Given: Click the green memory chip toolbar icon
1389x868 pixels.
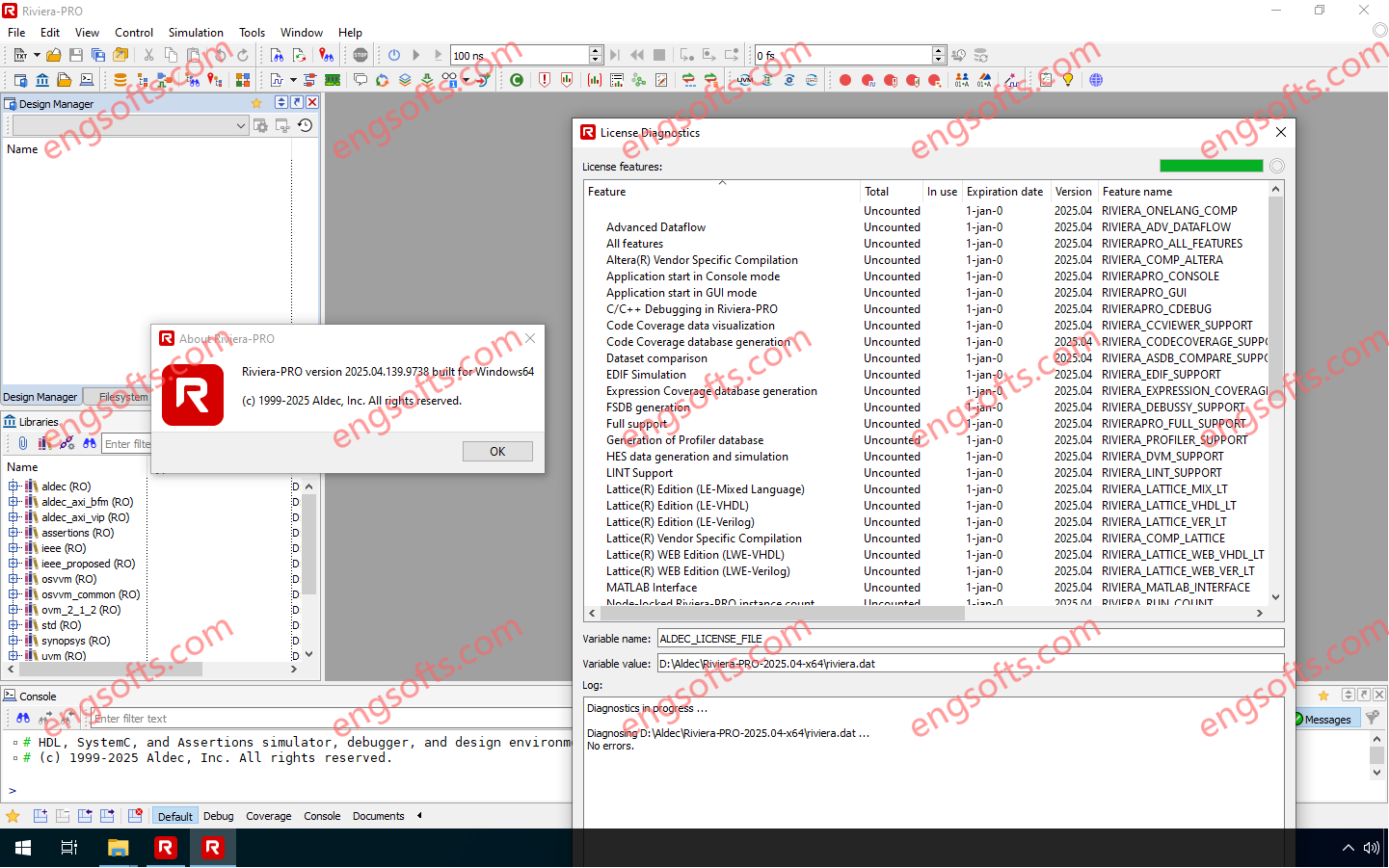Looking at the screenshot, I should [333, 80].
